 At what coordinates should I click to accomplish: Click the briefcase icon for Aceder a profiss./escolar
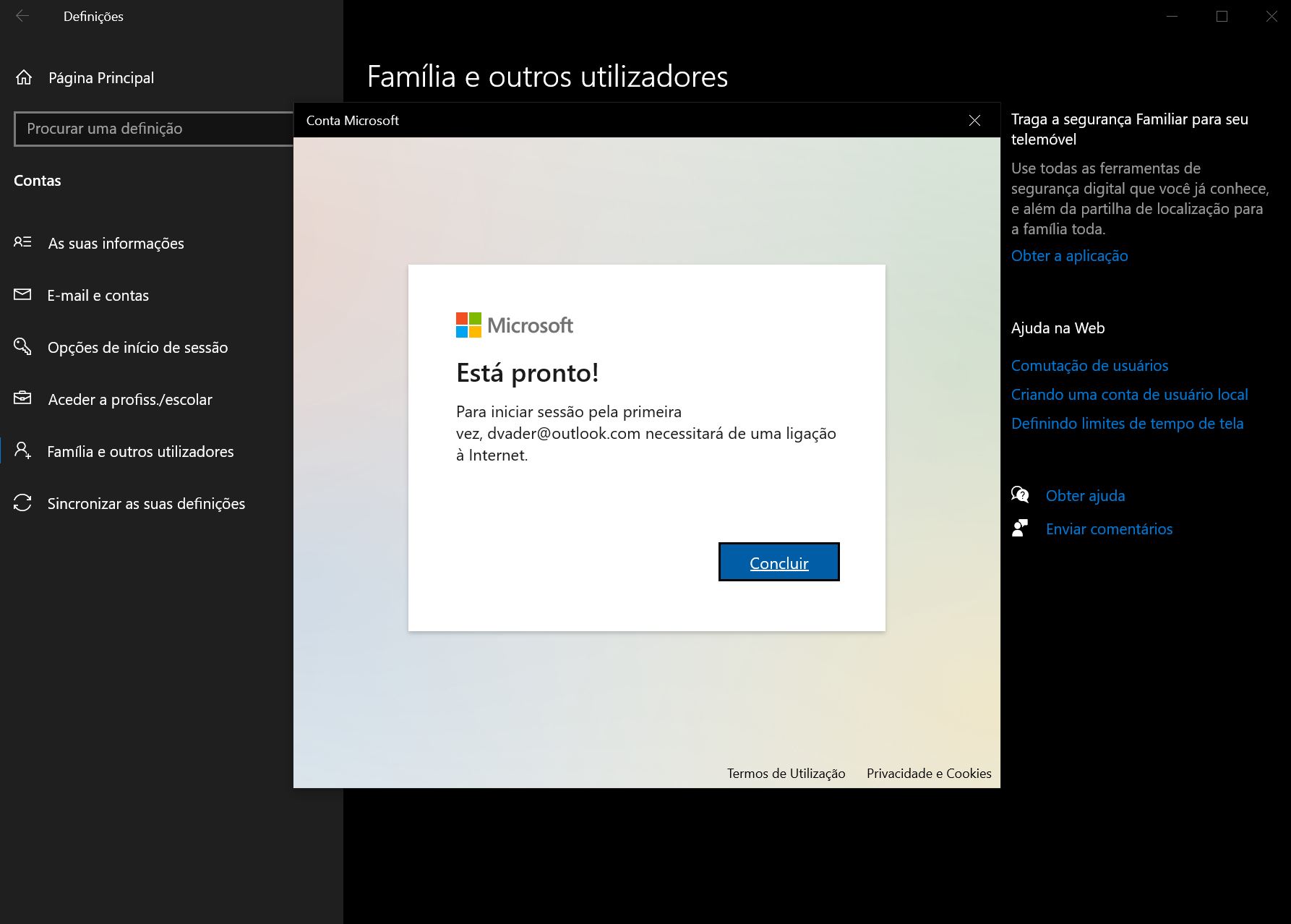(22, 398)
